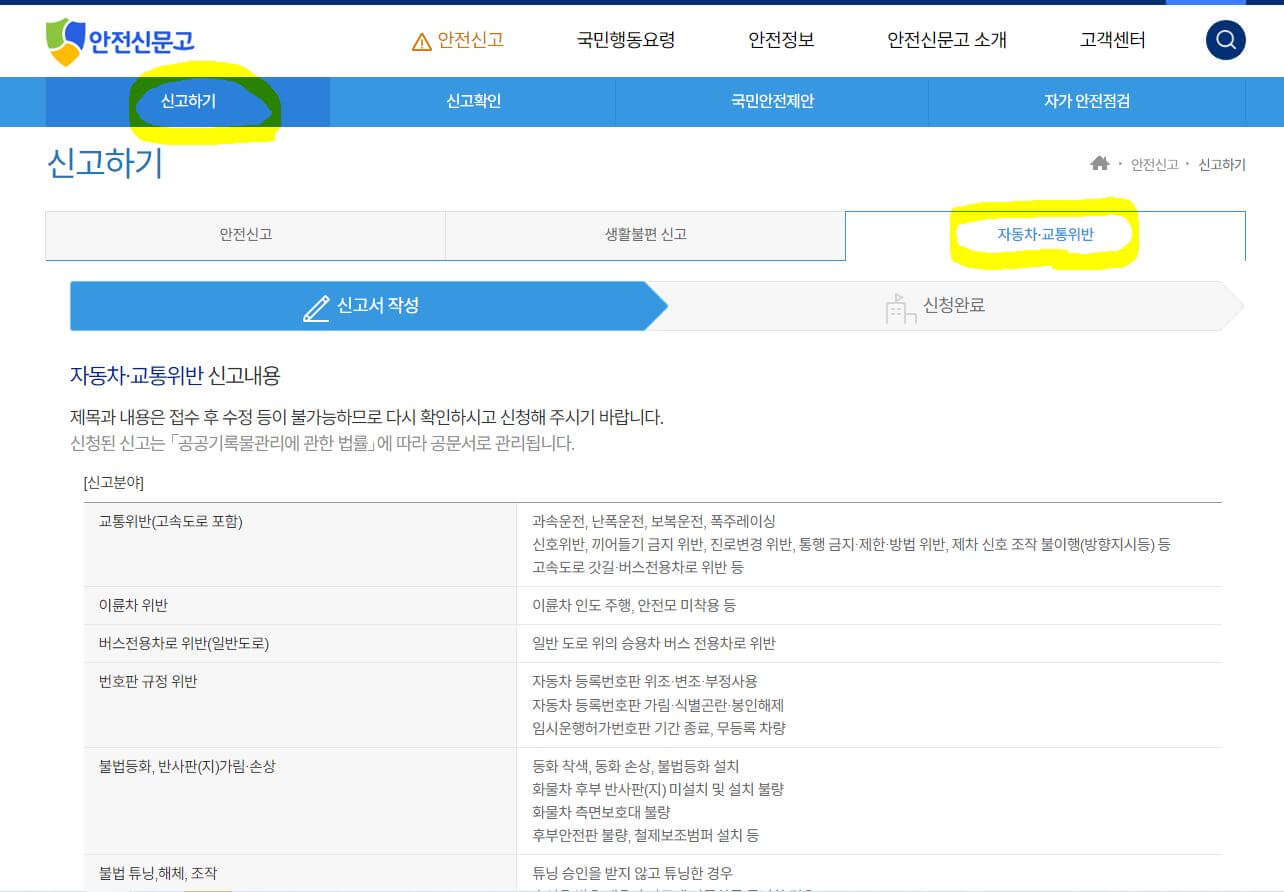
Task: Click the 안전신고 breadcrumb link
Action: pos(1156,164)
